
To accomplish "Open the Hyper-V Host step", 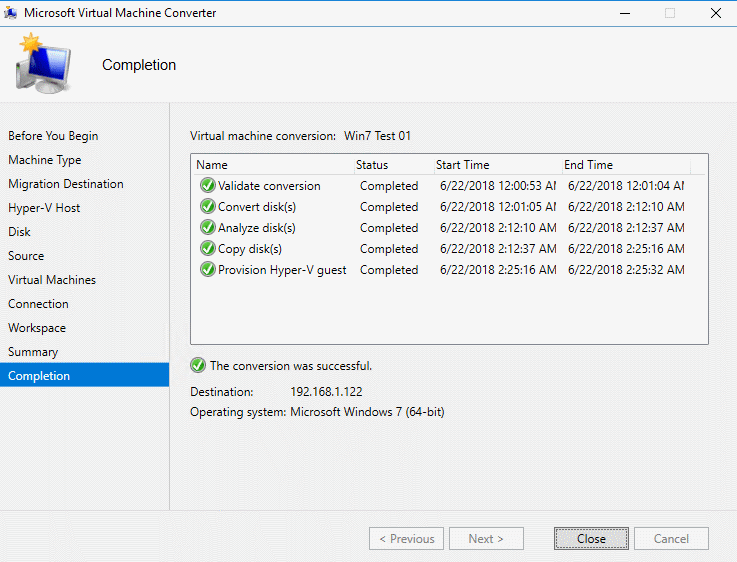I will point(44,208).
